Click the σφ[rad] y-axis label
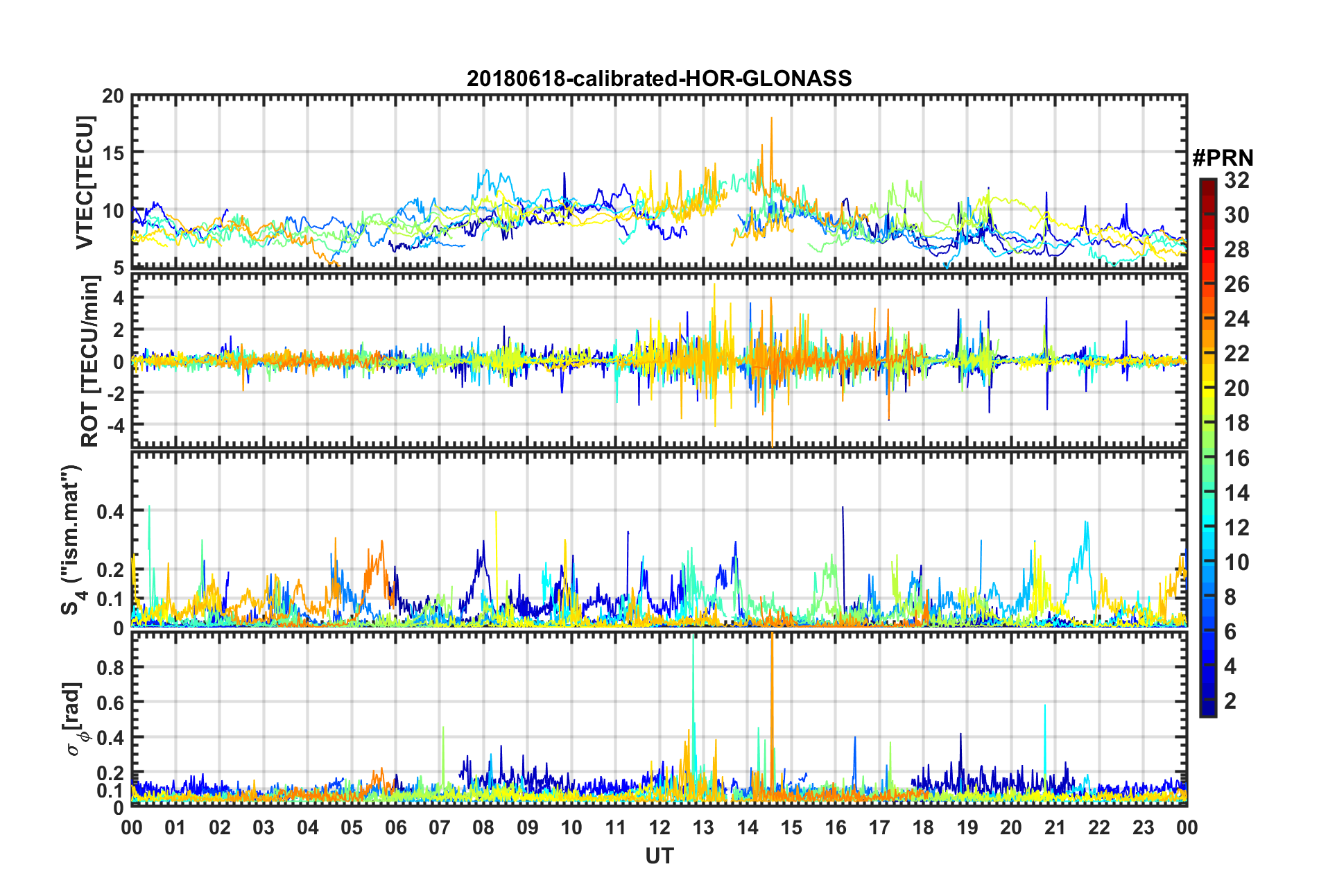 pyautogui.click(x=74, y=720)
